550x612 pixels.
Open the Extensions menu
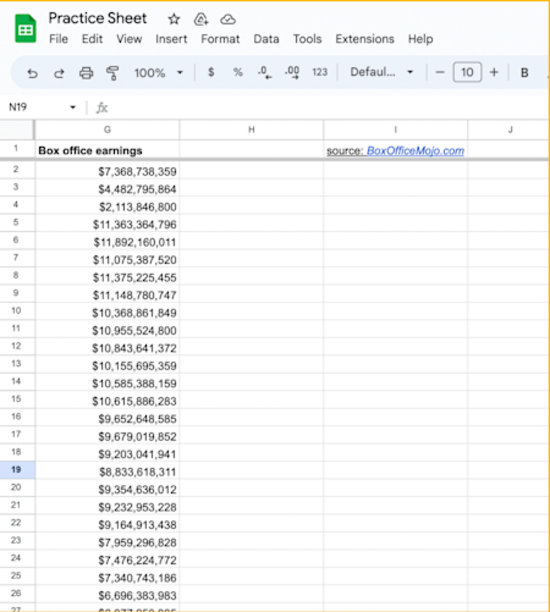click(365, 39)
